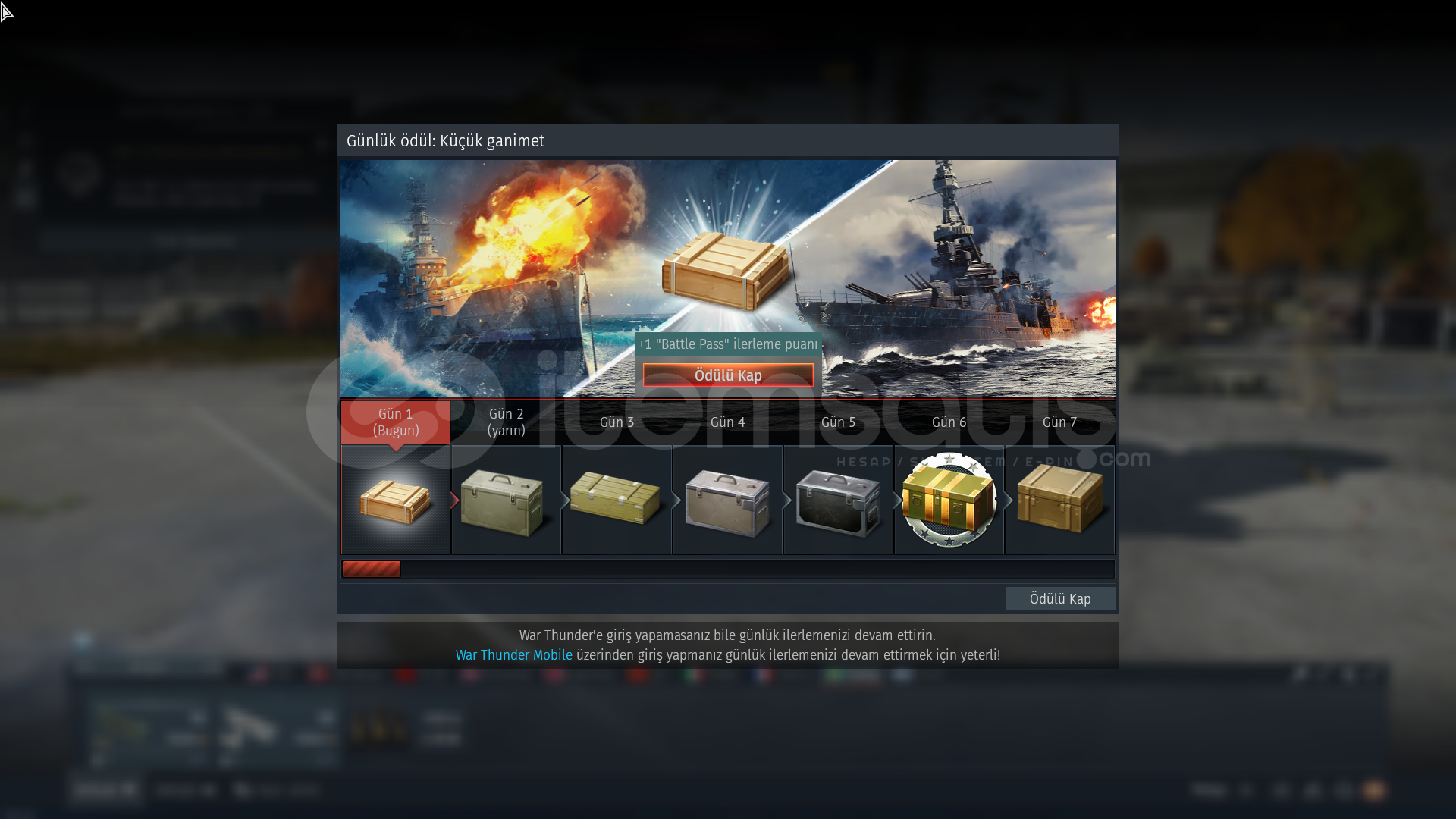This screenshot has height=819, width=1456.
Task: Click the bottom-right gray Ödülü Kap button
Action: pos(1060,599)
